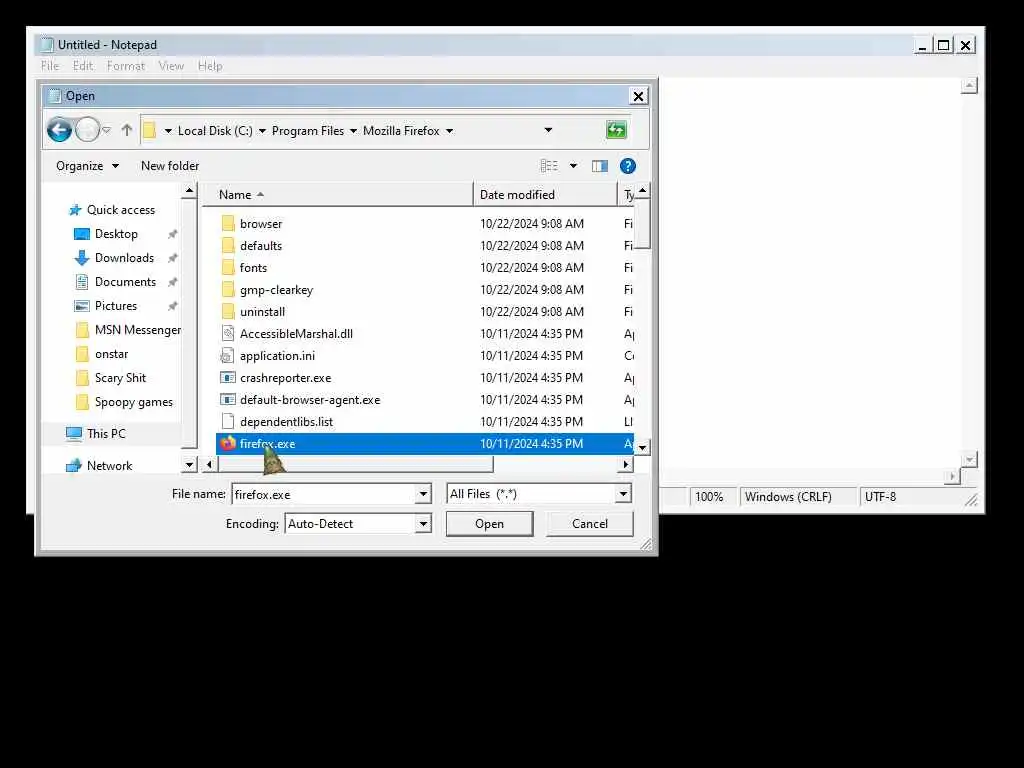Click the file list horizontal scrollbar thumb
The height and width of the screenshot is (768, 1024).
[x=355, y=464]
